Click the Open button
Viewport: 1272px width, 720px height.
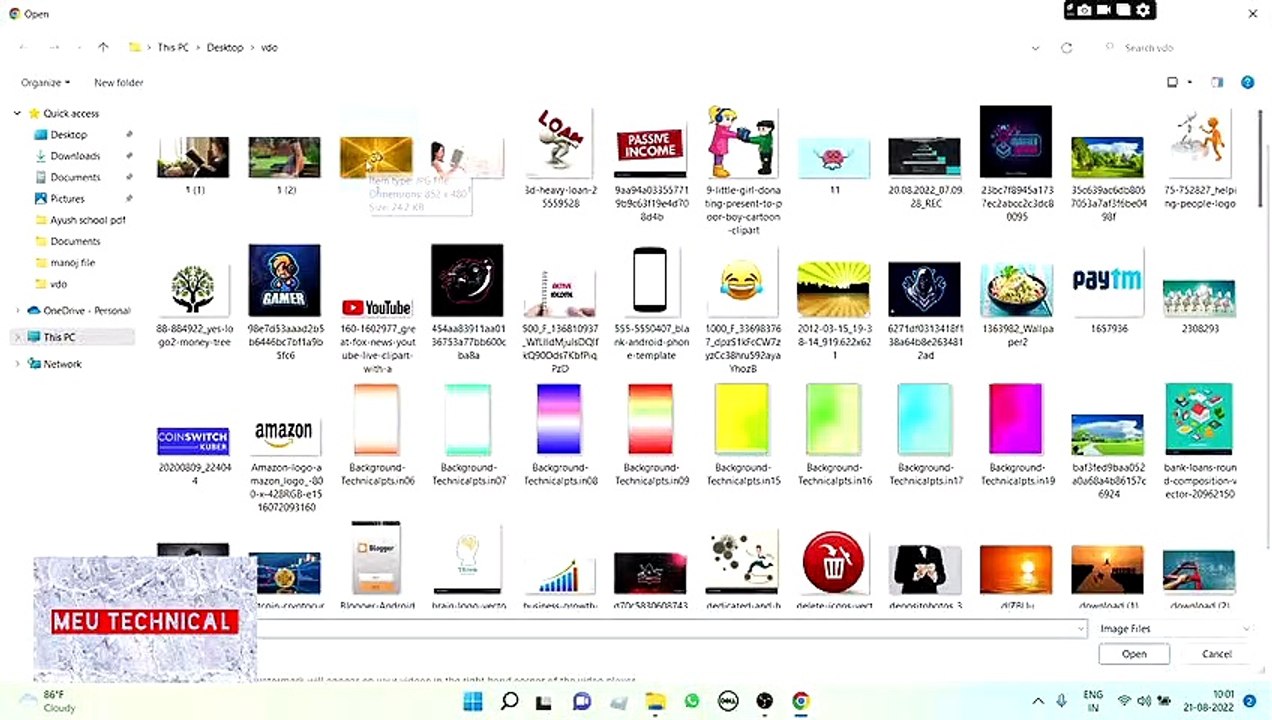1134,654
